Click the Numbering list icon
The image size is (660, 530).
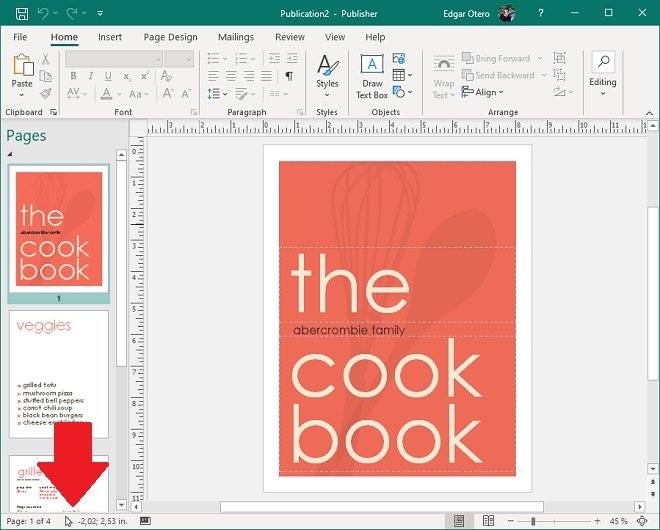pyautogui.click(x=241, y=59)
